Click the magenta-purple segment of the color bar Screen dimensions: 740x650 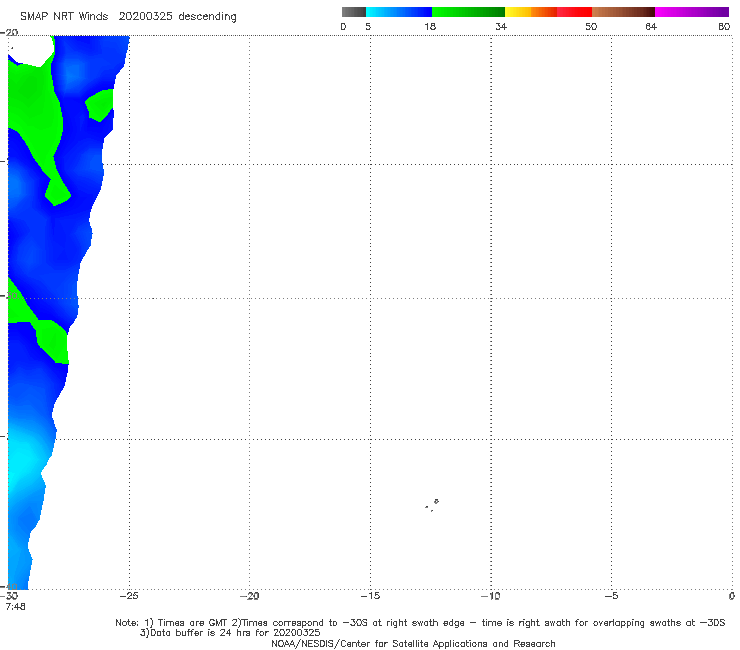(692, 12)
